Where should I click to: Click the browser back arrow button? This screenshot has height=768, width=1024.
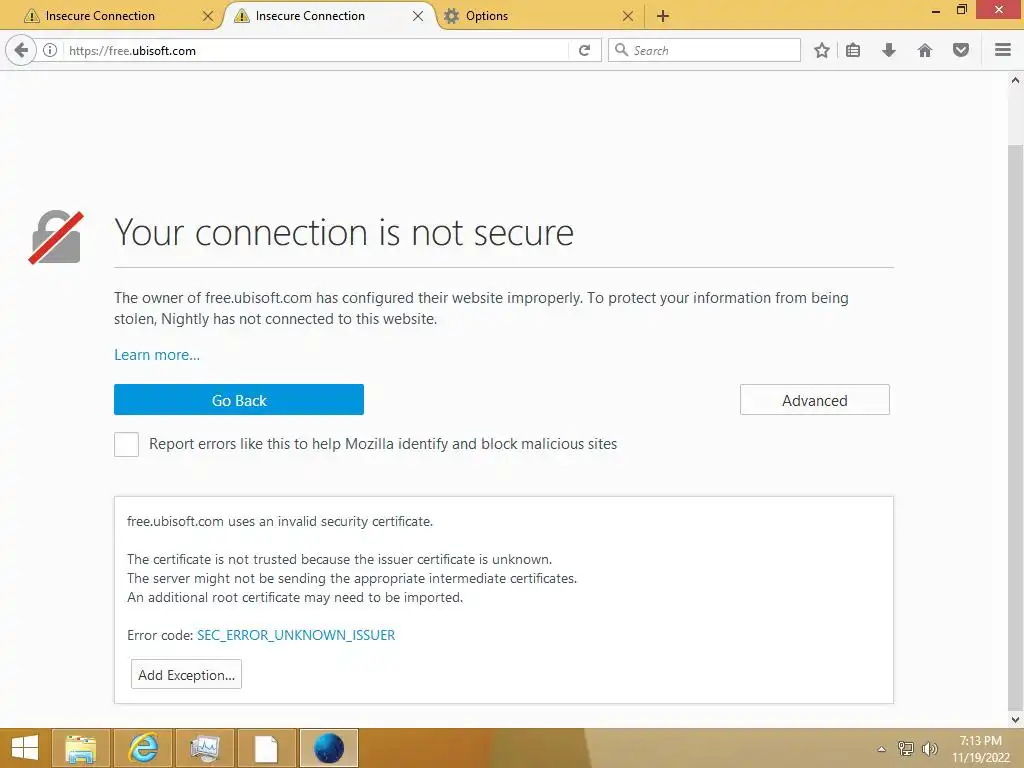(21, 50)
